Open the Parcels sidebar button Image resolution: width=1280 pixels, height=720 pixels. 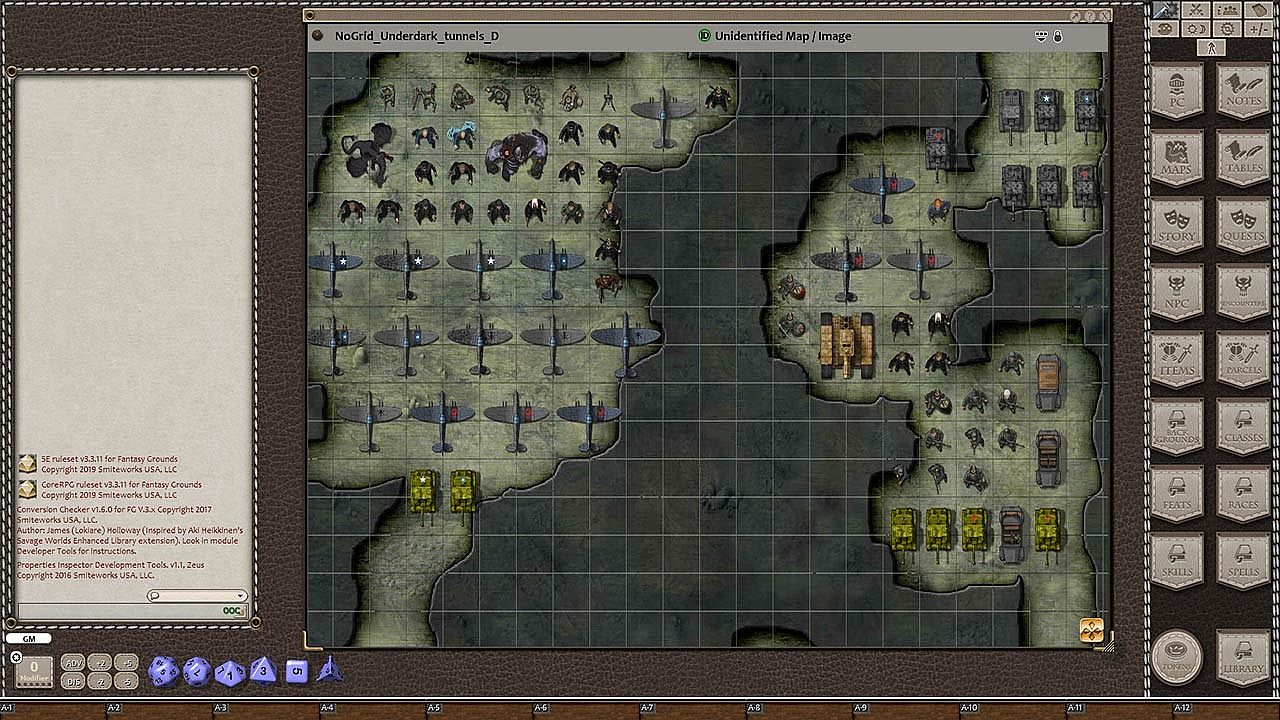[1243, 359]
